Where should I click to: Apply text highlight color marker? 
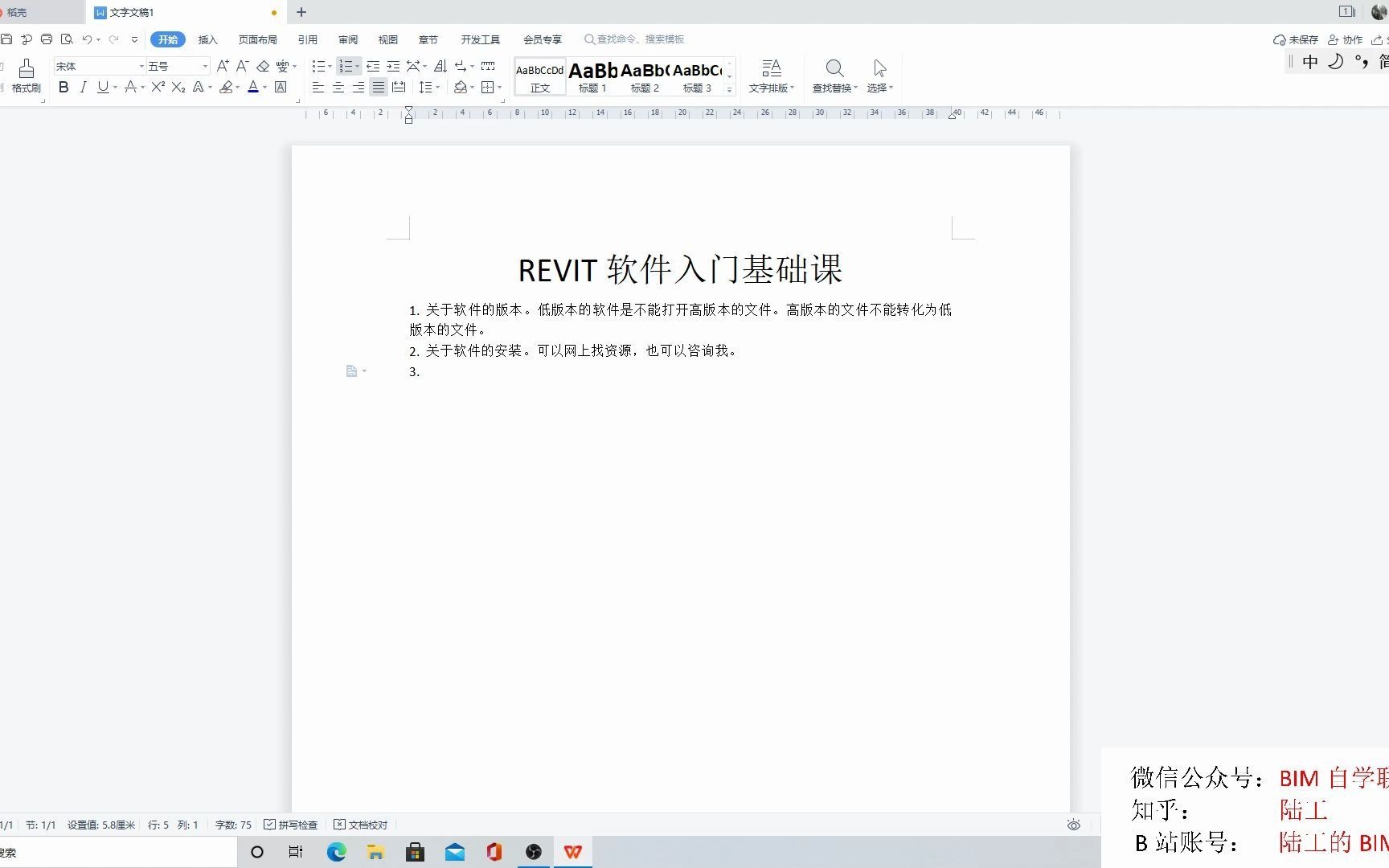[226, 87]
